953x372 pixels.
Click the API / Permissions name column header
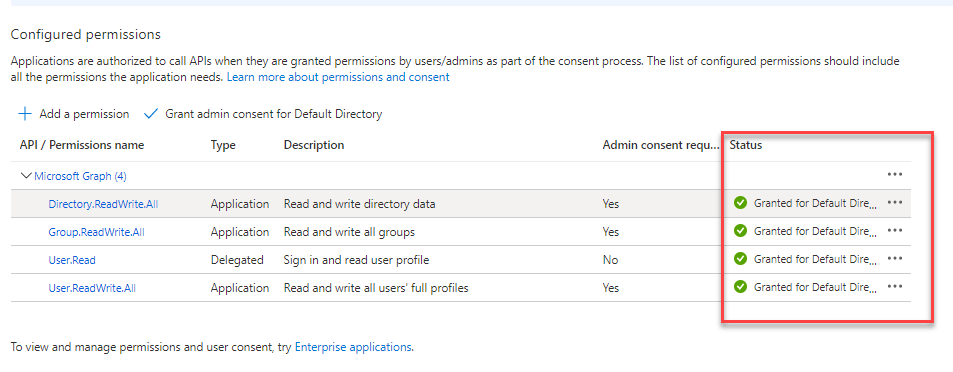82,145
